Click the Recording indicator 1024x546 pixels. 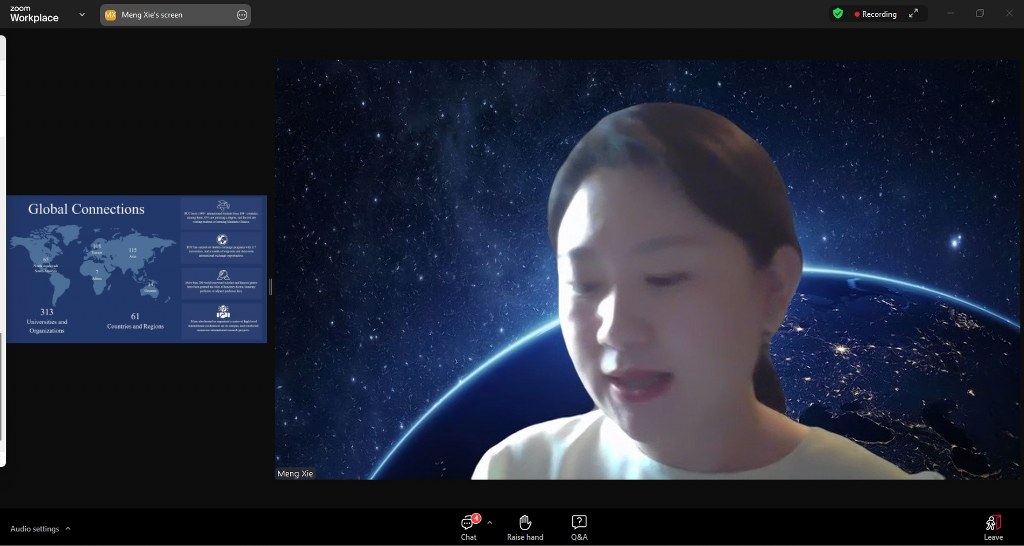coord(876,14)
